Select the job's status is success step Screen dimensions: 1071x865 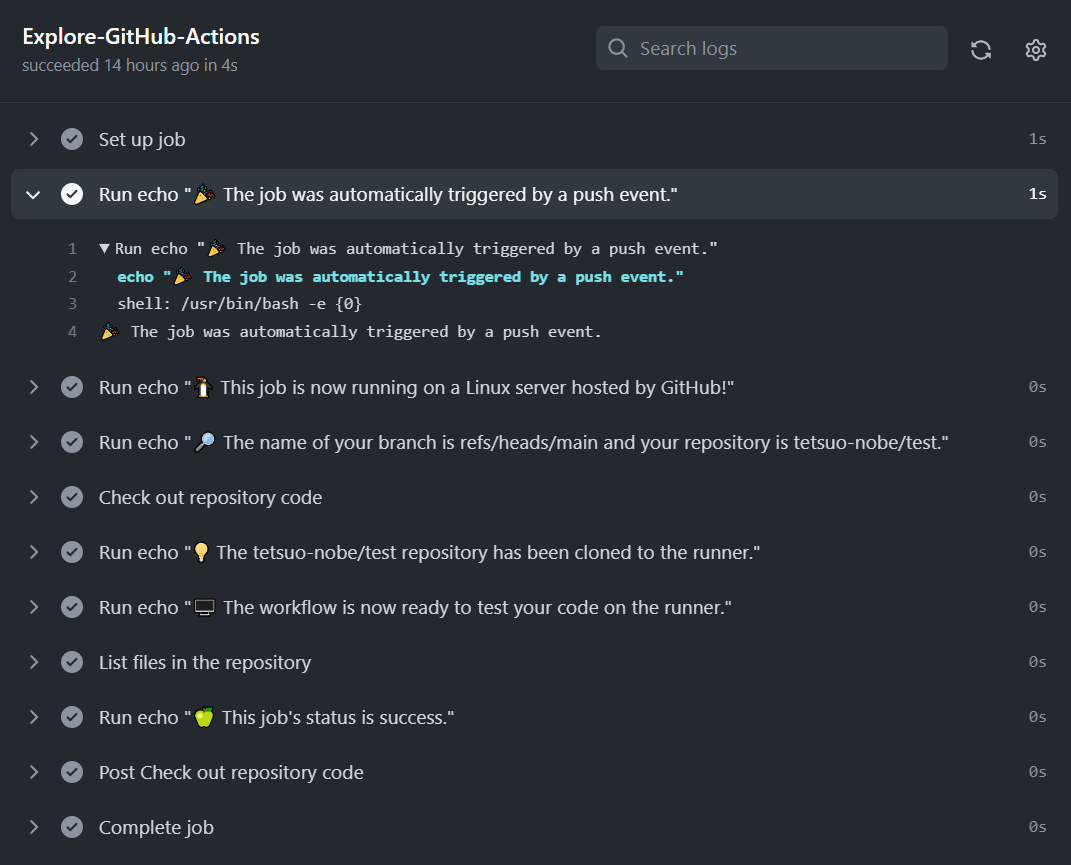[276, 717]
